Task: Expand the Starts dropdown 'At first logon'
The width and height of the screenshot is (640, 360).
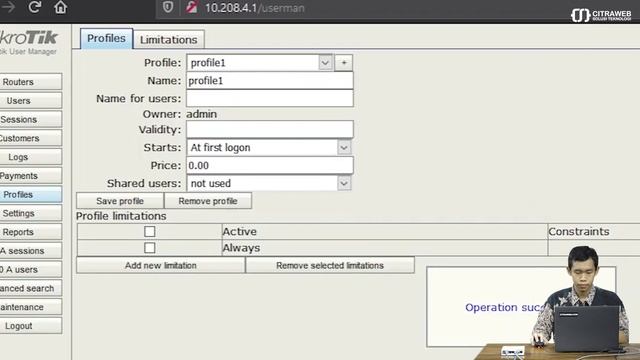Action: (269, 147)
